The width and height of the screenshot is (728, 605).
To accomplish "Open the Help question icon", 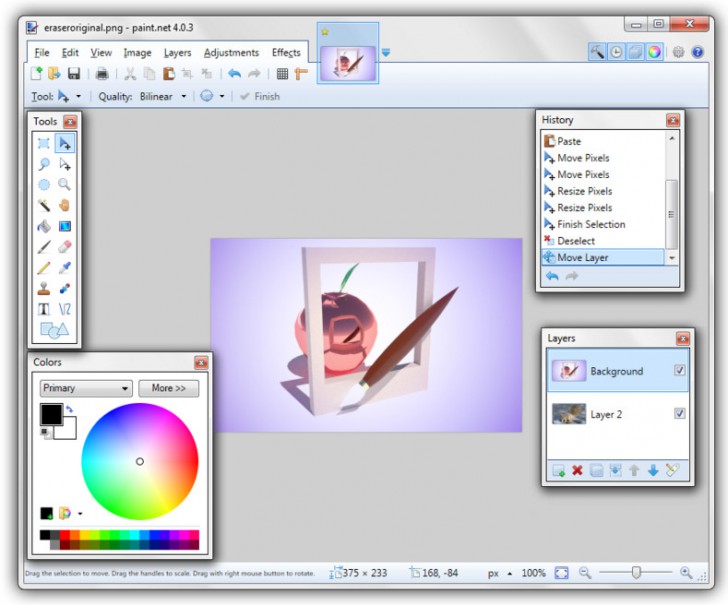I will tap(697, 52).
